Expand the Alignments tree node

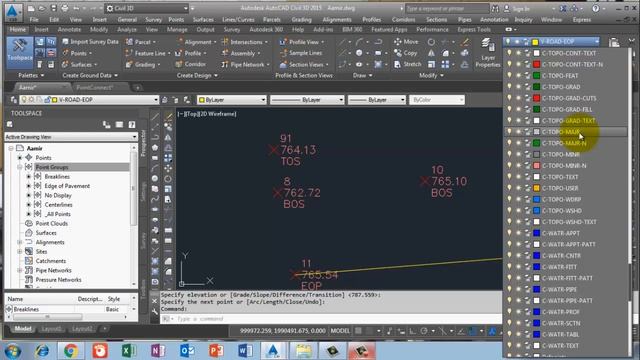(20, 242)
